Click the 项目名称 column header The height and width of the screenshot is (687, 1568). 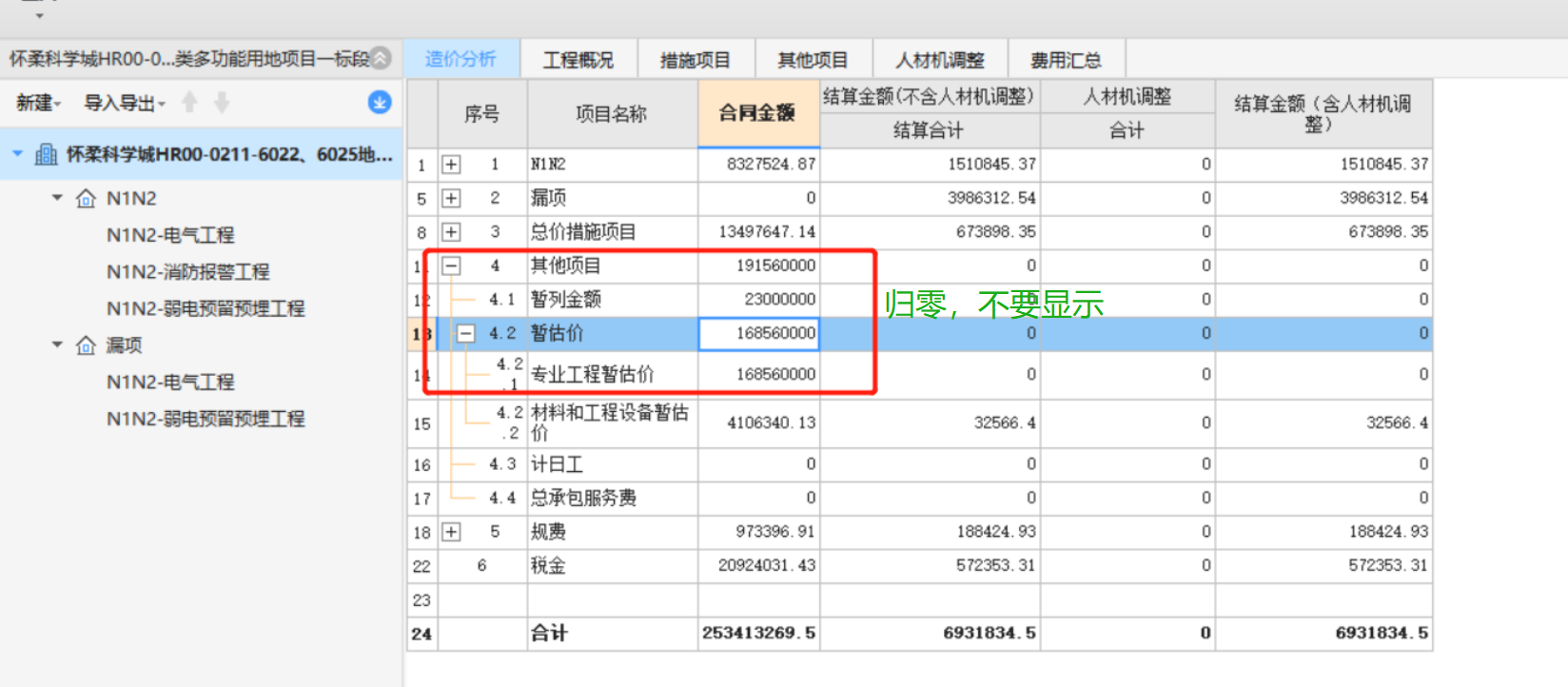(x=612, y=114)
